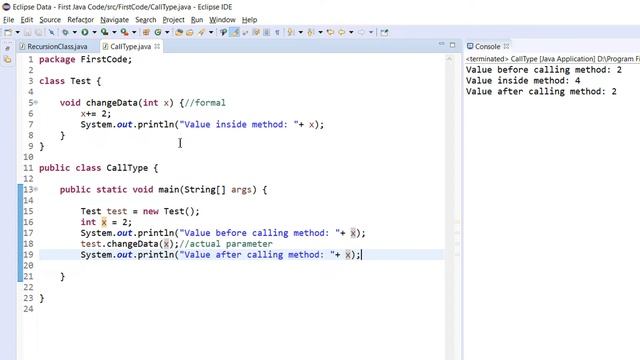Viewport: 640px width, 360px height.
Task: Open the Edit menu
Action: 27,20
